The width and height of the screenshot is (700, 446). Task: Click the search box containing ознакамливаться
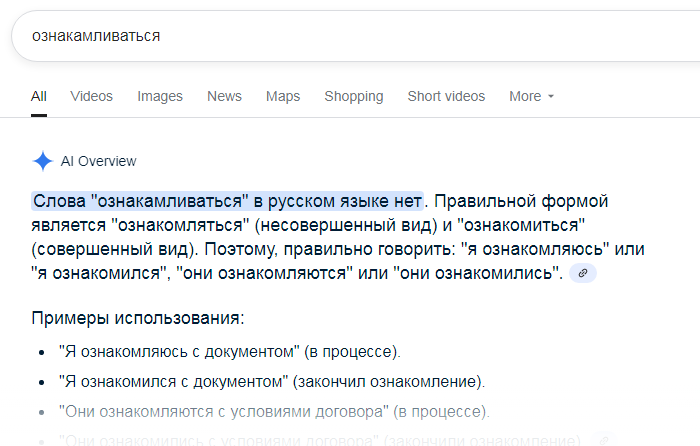click(x=357, y=36)
